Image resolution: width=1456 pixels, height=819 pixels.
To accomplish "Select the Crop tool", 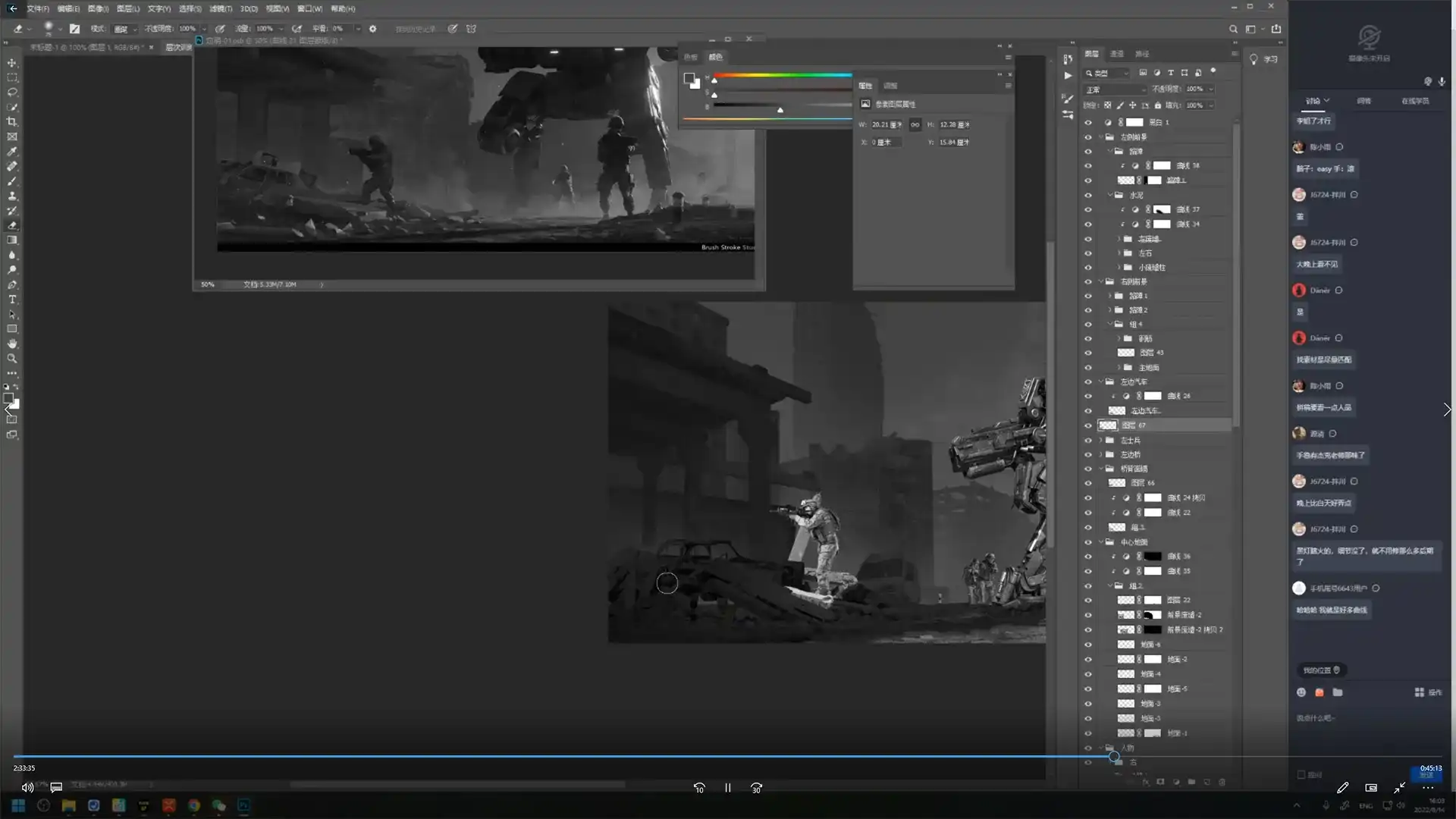I will [12, 121].
